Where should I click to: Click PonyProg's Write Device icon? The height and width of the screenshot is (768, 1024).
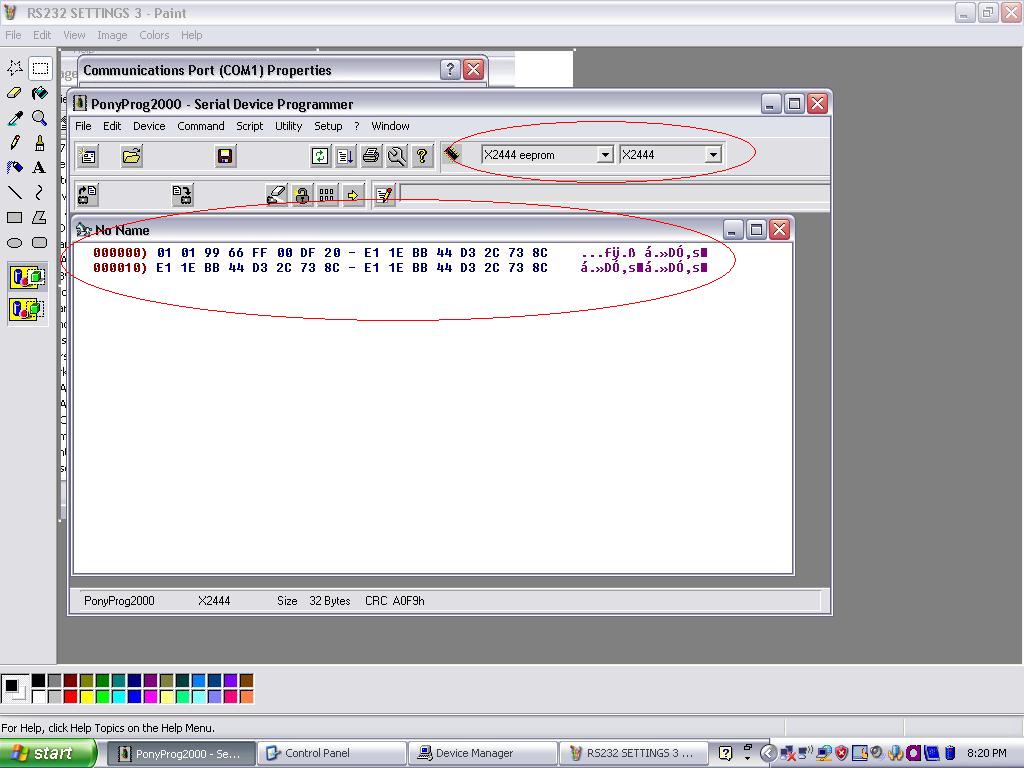point(182,195)
